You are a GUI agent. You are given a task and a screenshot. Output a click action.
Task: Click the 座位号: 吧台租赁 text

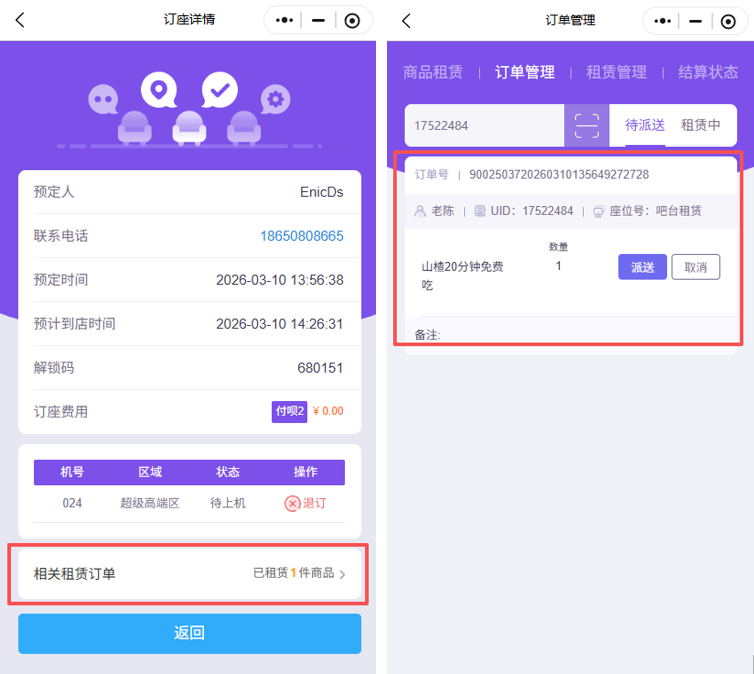[x=655, y=211]
